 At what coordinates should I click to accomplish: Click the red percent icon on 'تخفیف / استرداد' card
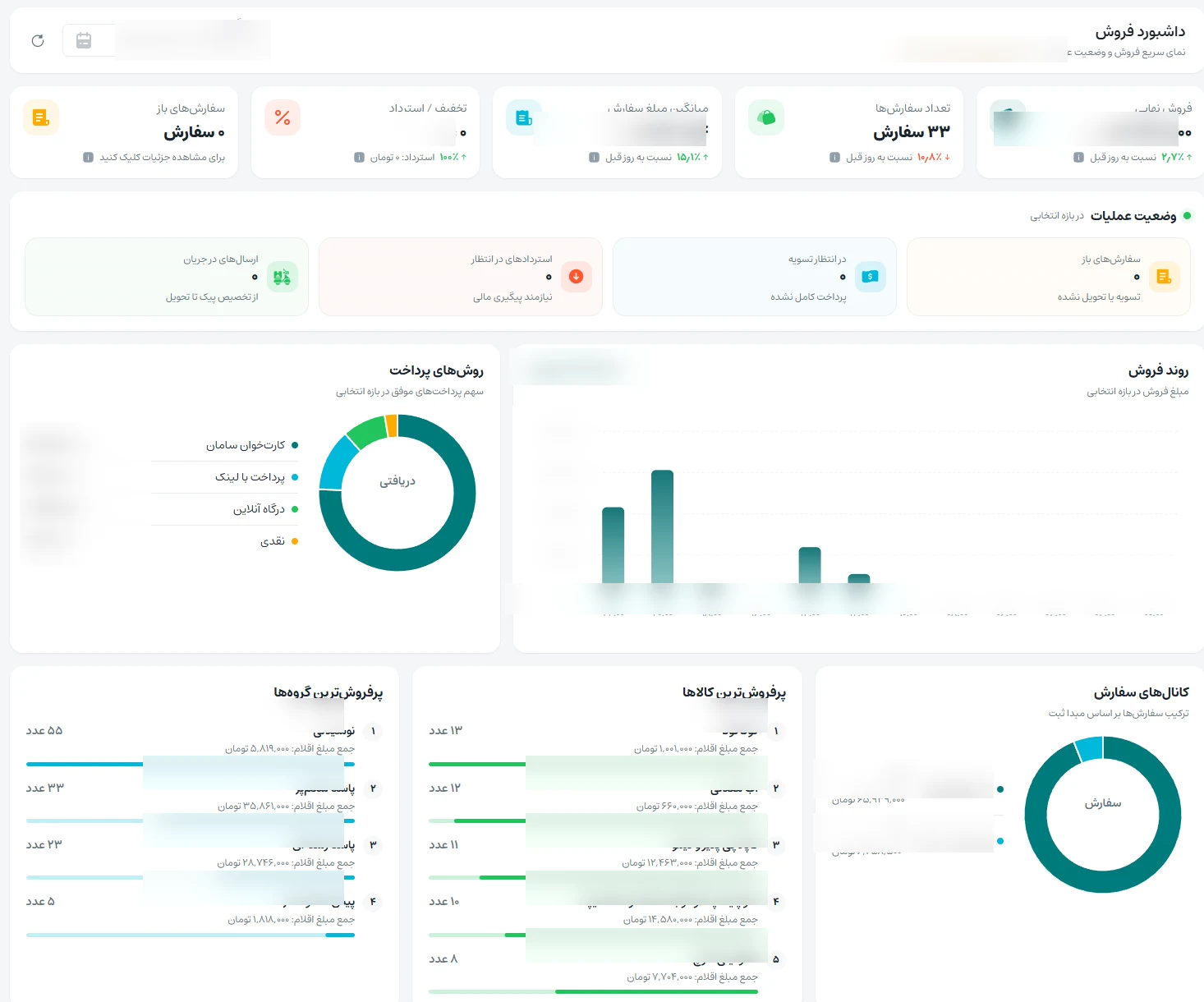click(283, 117)
